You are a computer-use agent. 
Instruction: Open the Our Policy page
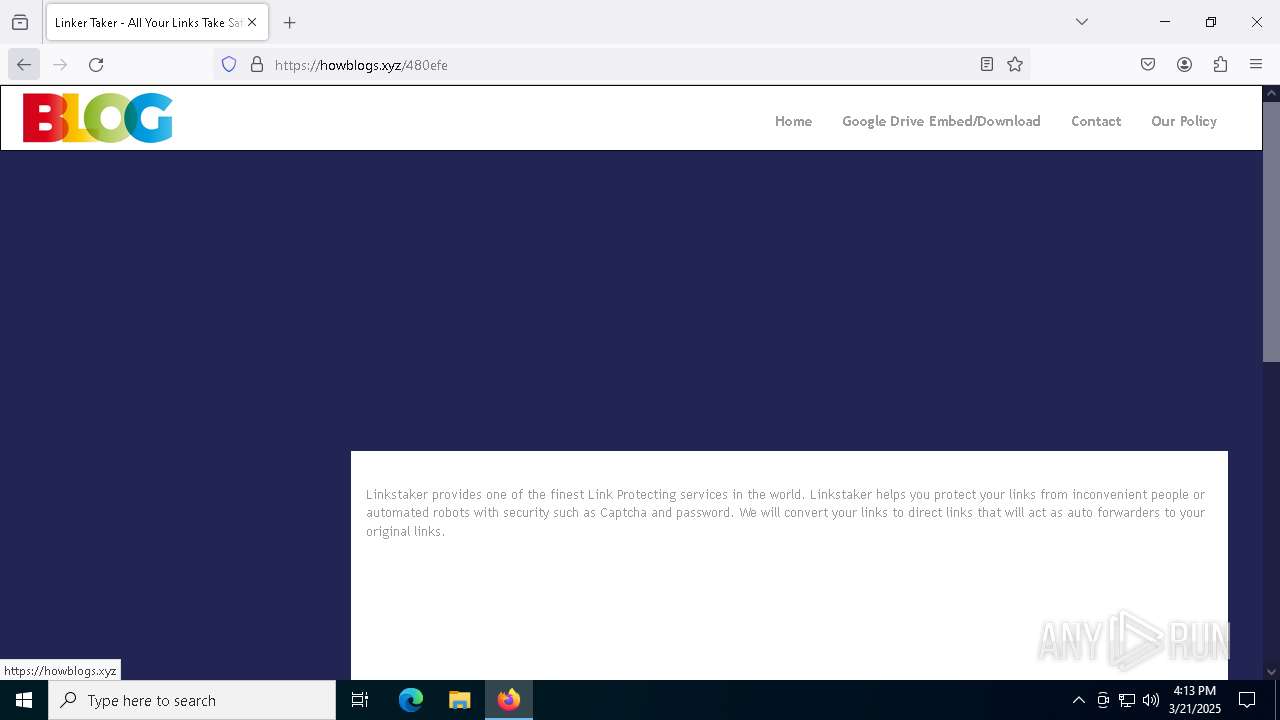tap(1184, 121)
